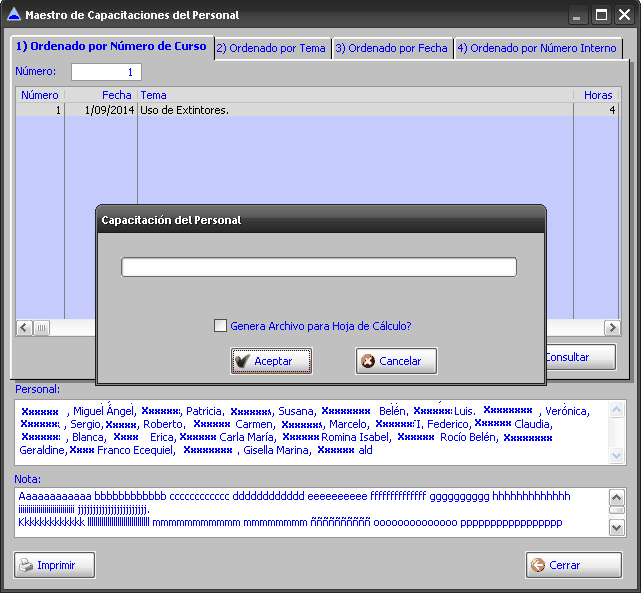642x593 pixels.
Task: Click the red X icon on Cancelar button
Action: (368, 361)
